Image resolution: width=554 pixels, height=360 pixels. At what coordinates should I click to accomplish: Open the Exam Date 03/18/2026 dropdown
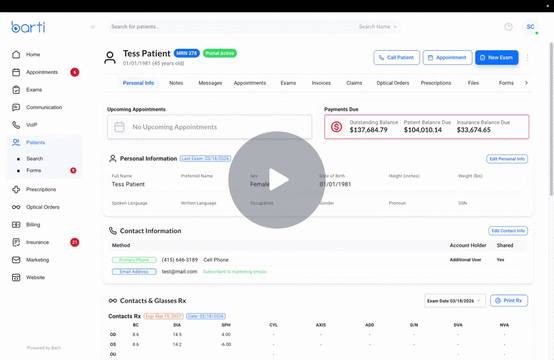click(x=454, y=301)
